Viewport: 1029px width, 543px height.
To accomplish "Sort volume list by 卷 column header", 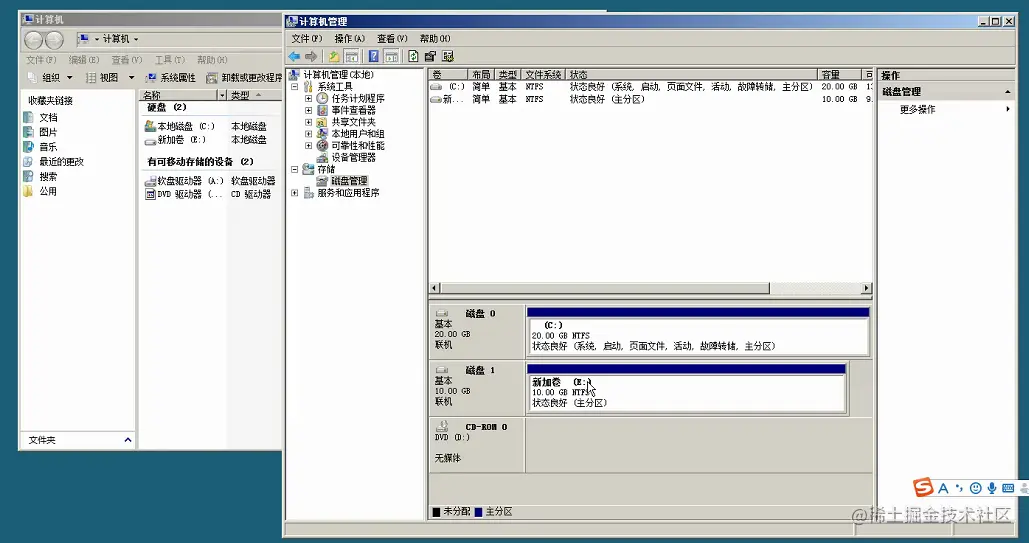I will coord(448,75).
